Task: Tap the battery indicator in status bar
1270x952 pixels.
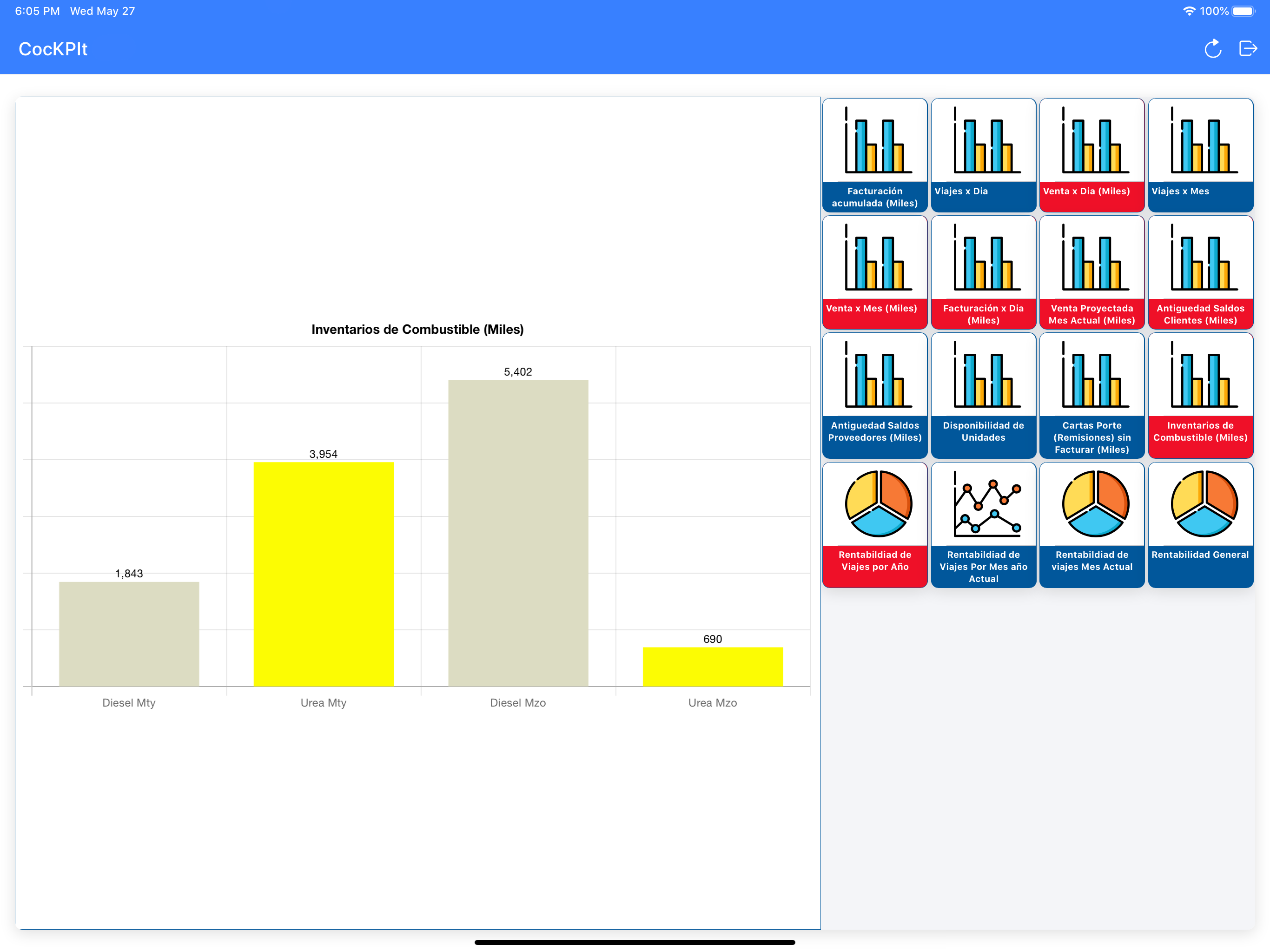Action: (1244, 11)
